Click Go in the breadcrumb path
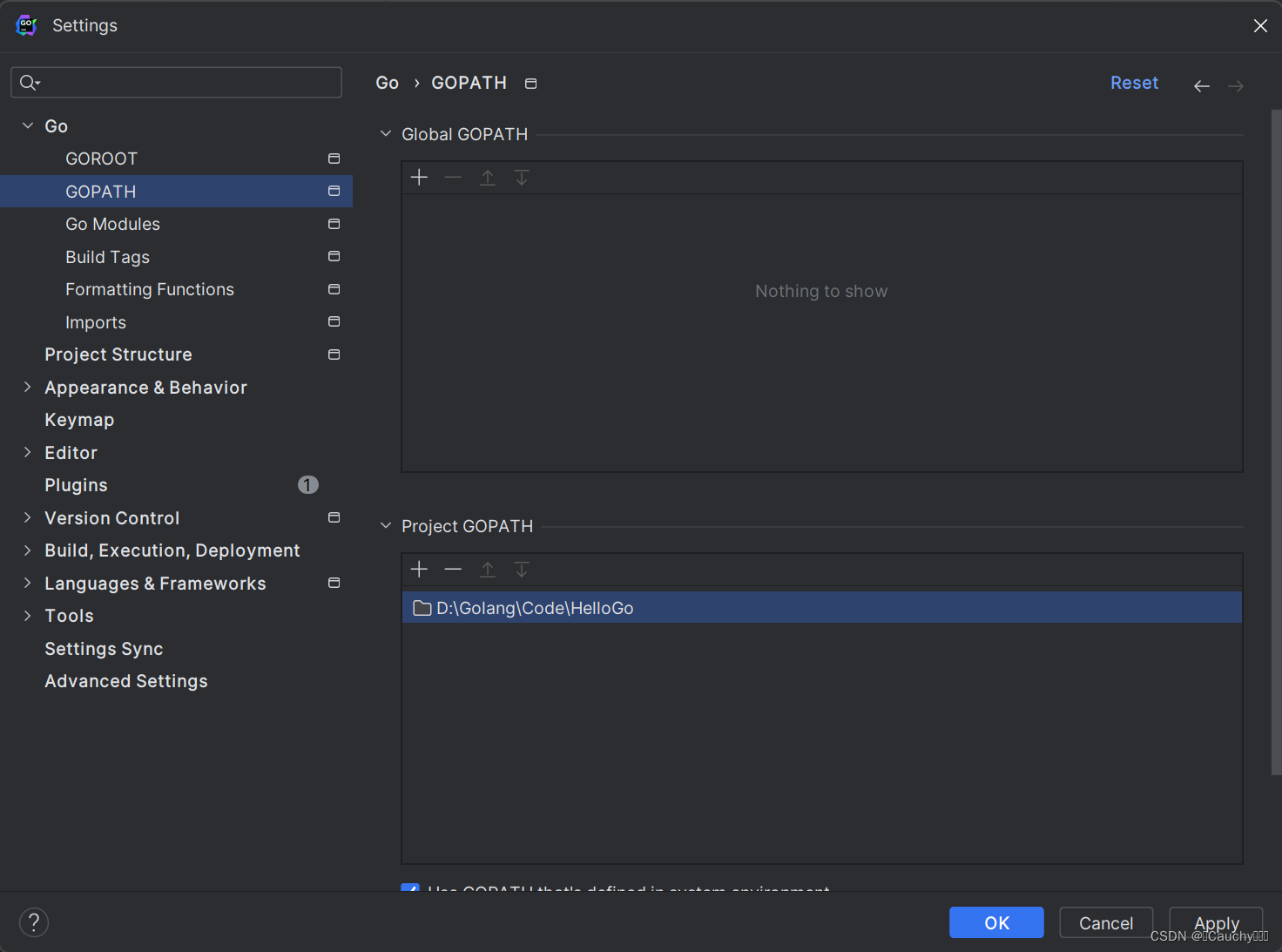 pyautogui.click(x=387, y=83)
